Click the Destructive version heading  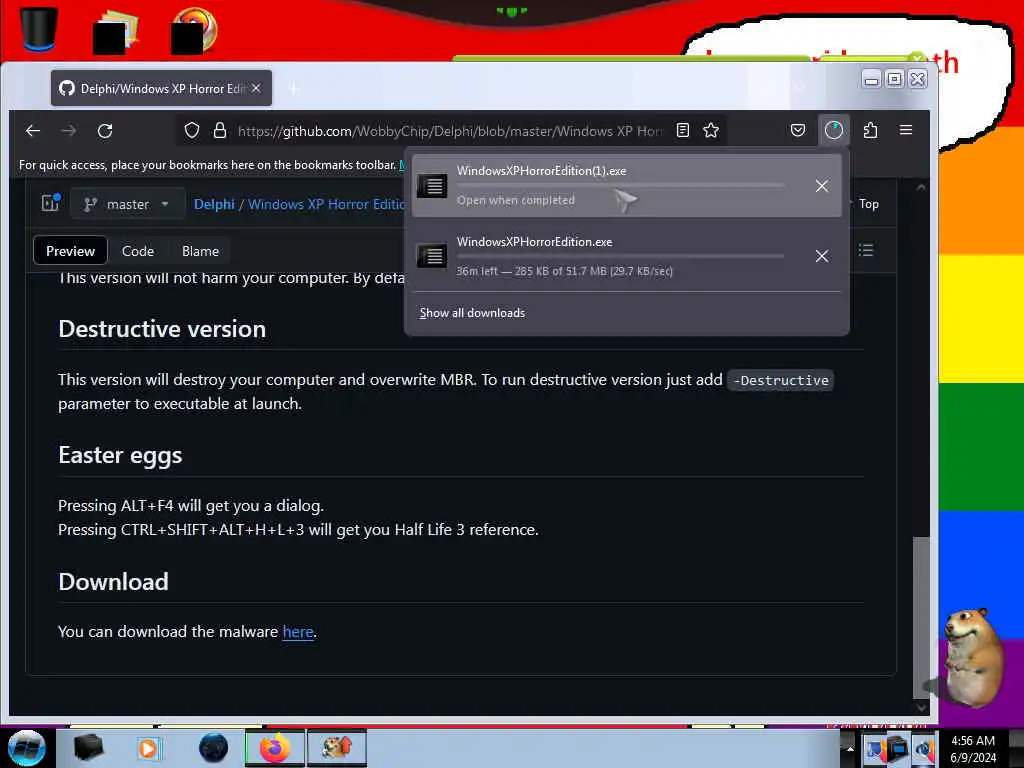click(x=162, y=328)
